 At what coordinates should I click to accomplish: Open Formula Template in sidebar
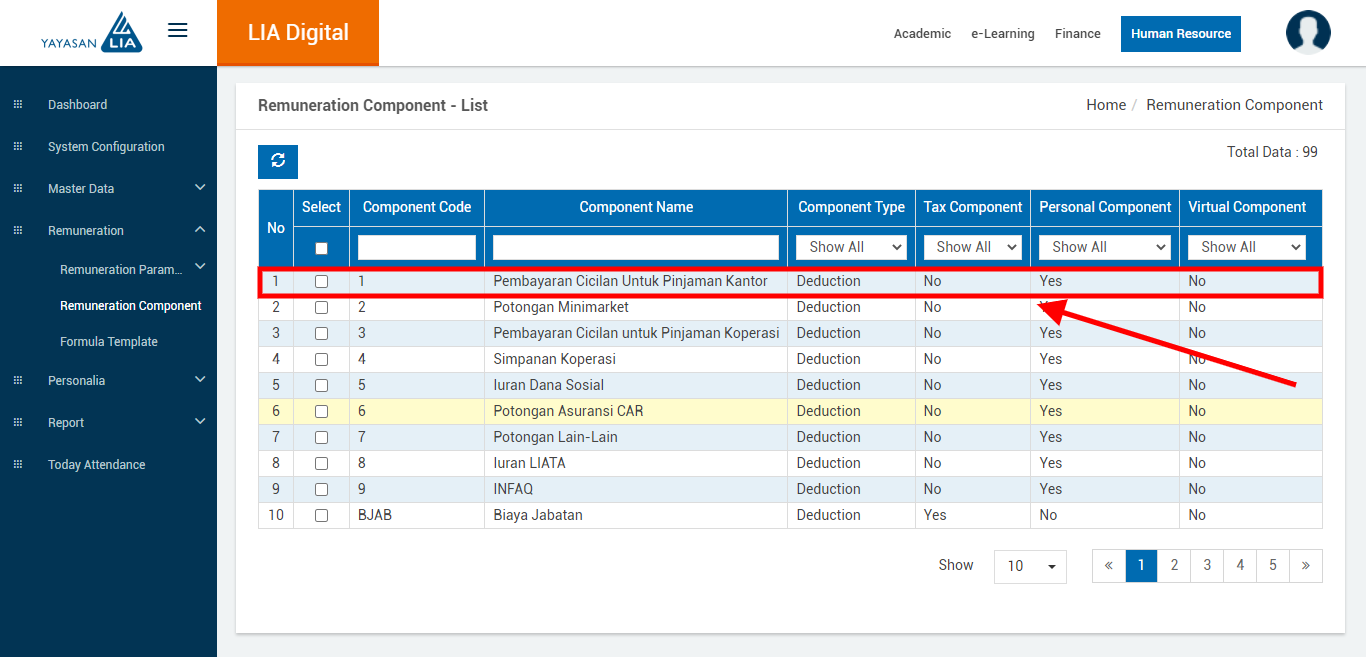(109, 342)
